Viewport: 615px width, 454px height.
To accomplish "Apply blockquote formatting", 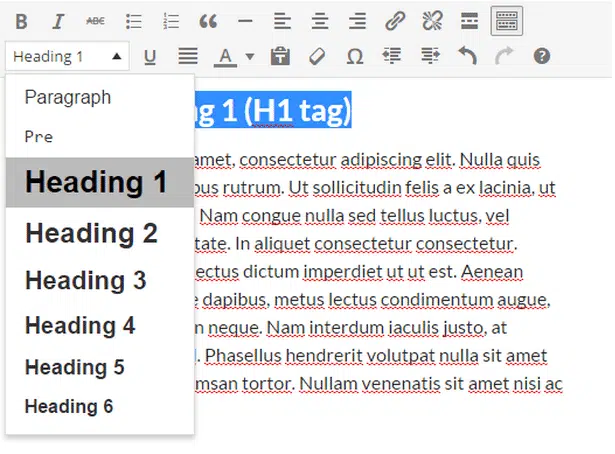I will point(208,21).
